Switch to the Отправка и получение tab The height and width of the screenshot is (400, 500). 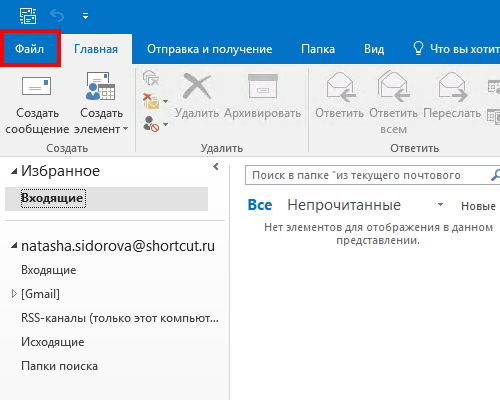pos(210,49)
